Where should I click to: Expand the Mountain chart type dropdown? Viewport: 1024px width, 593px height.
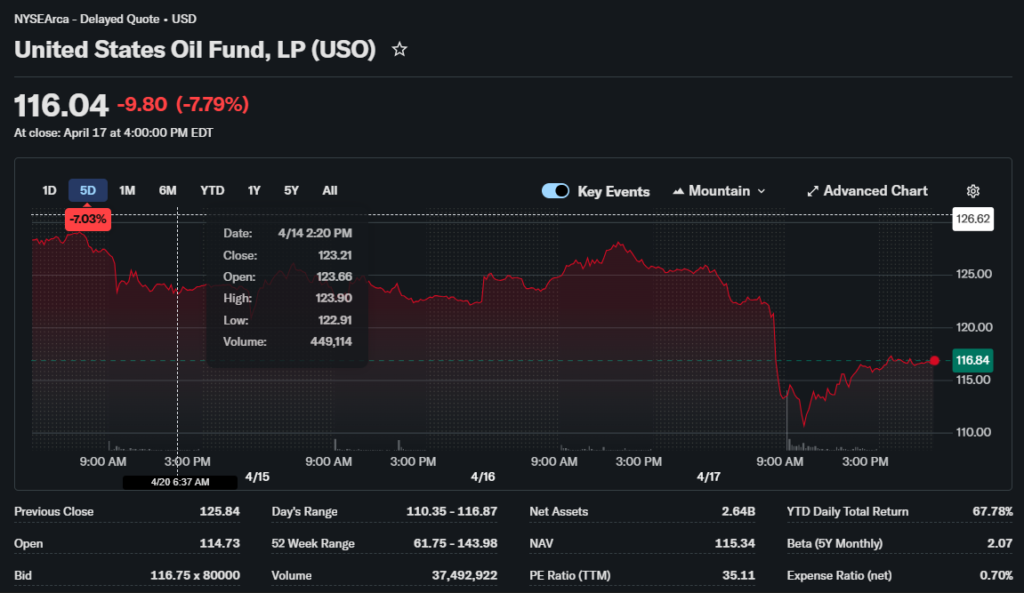[719, 191]
